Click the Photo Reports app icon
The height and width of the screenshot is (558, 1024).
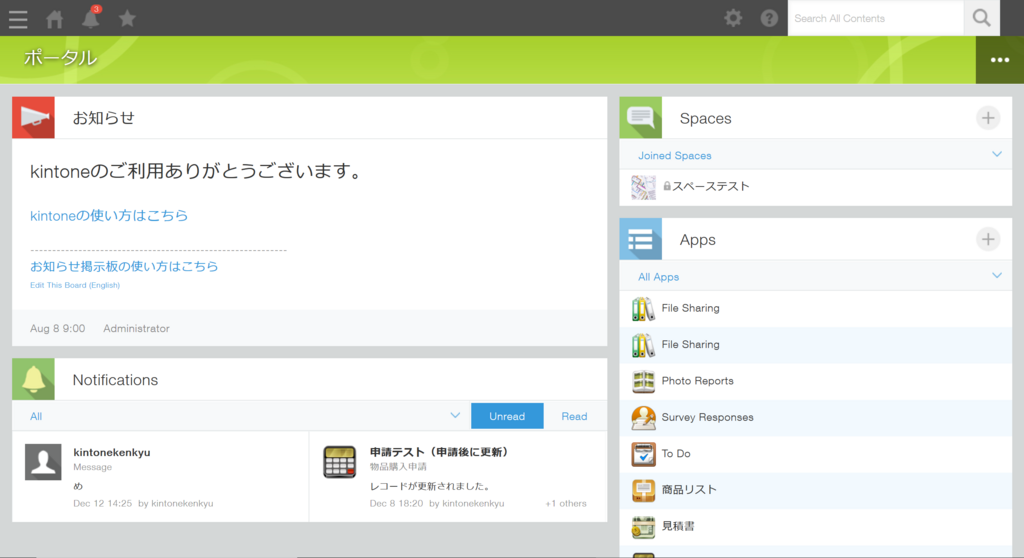click(x=643, y=381)
